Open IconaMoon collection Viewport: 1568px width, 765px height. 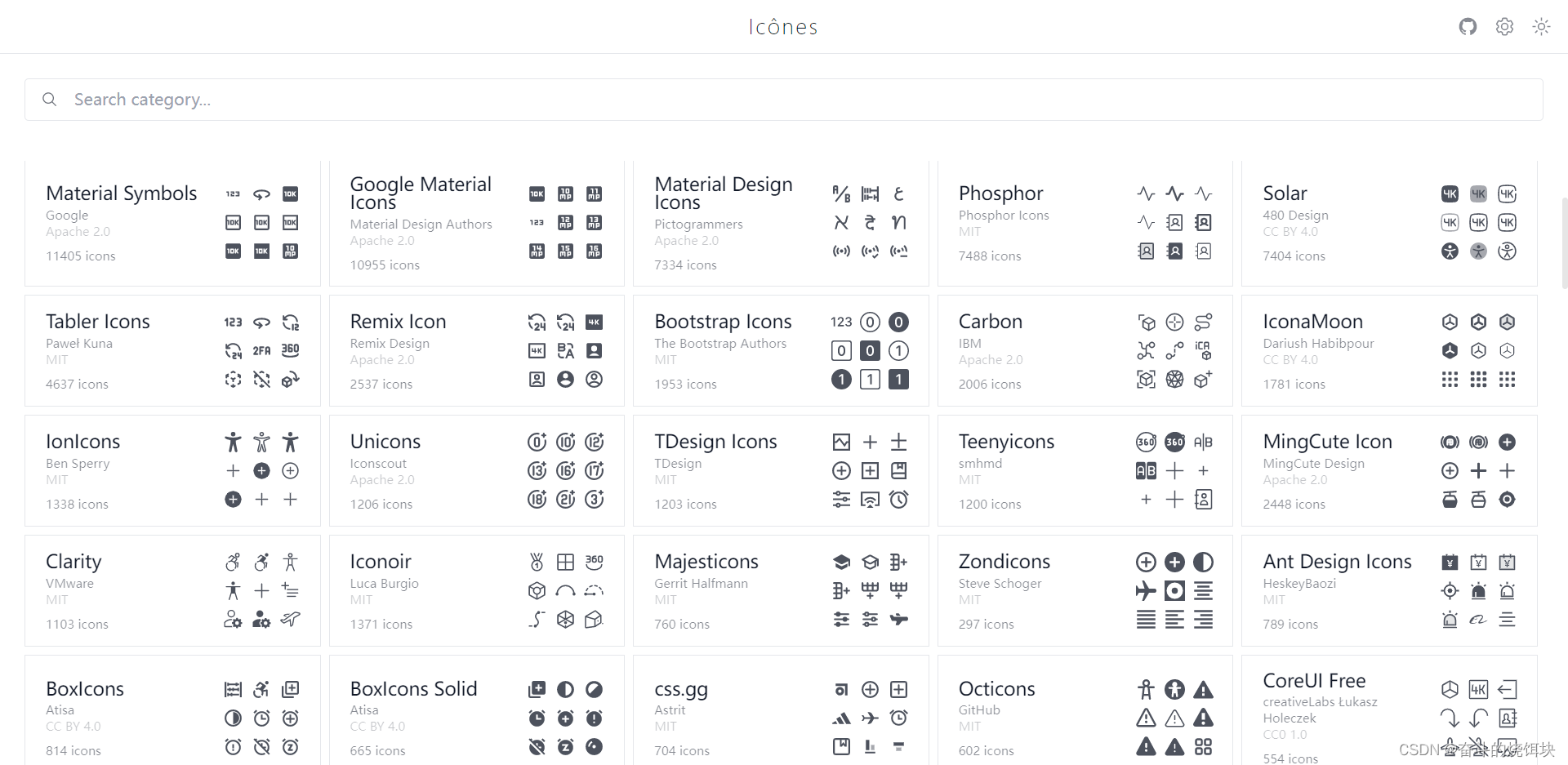point(1389,351)
